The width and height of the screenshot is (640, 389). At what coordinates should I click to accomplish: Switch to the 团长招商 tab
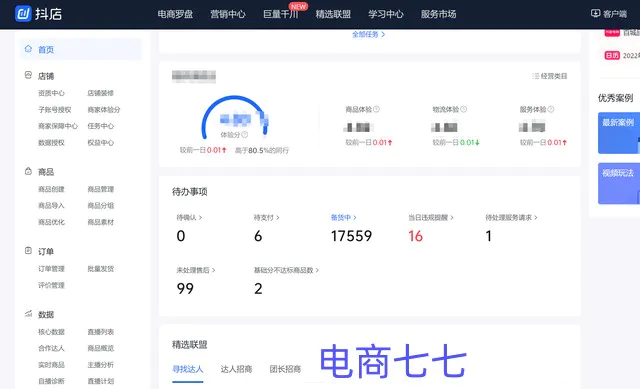(x=285, y=369)
